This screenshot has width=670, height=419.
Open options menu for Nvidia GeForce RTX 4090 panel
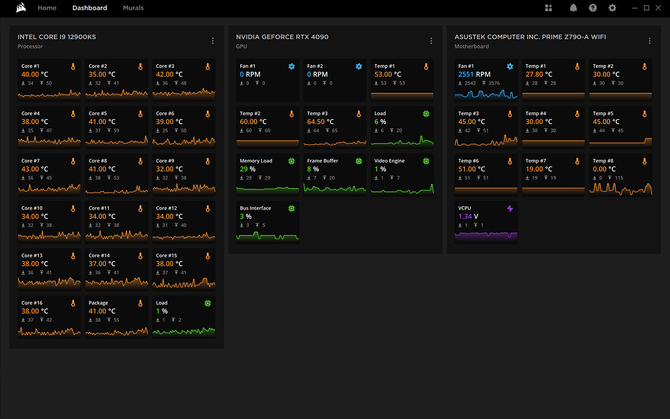[431, 41]
